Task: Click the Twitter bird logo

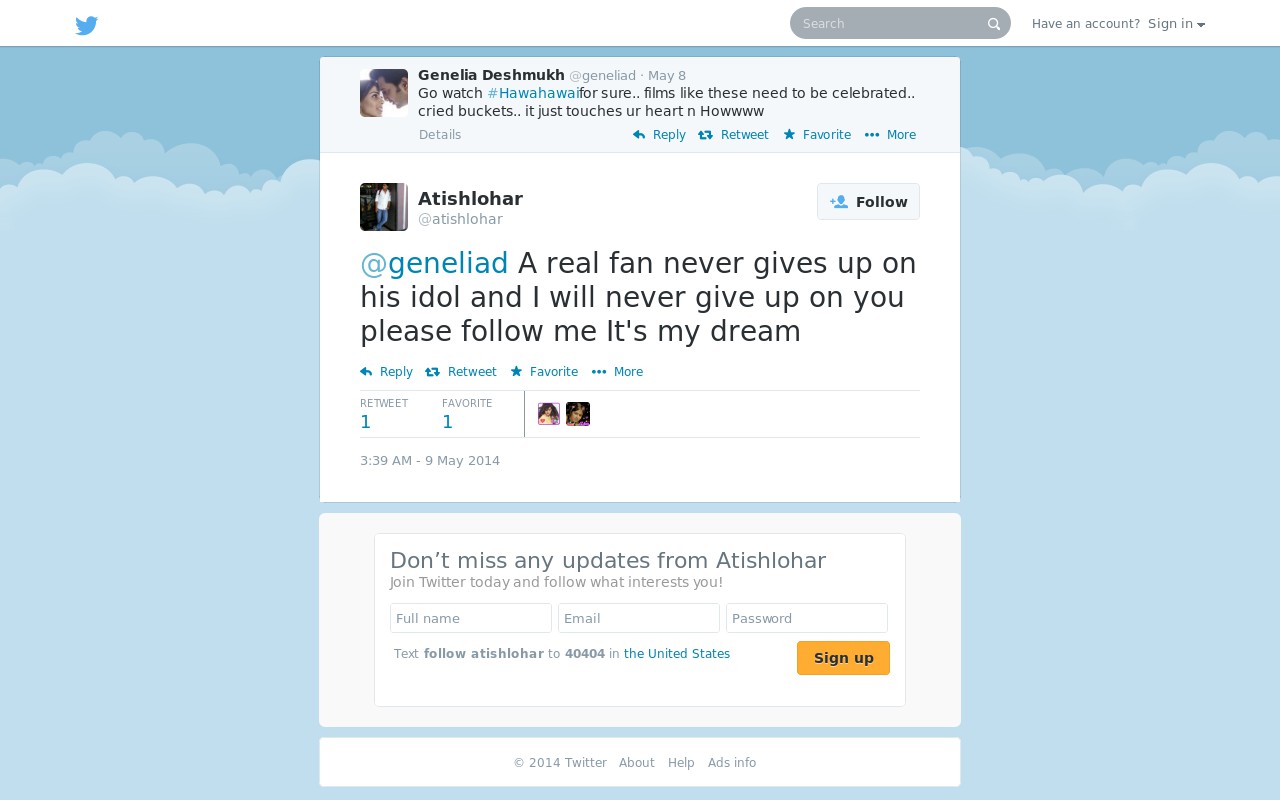Action: tap(87, 25)
